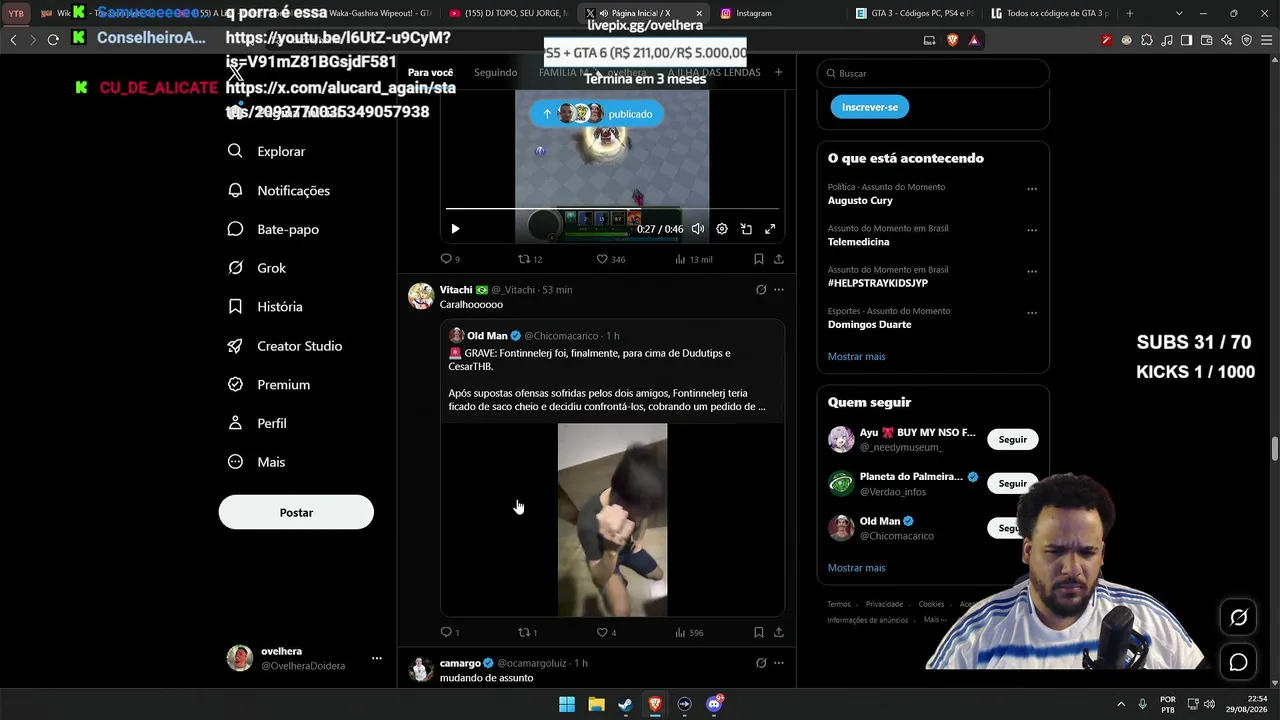1280x720 pixels.
Task: Like Vitachi's post with 4 likes
Action: pos(606,632)
